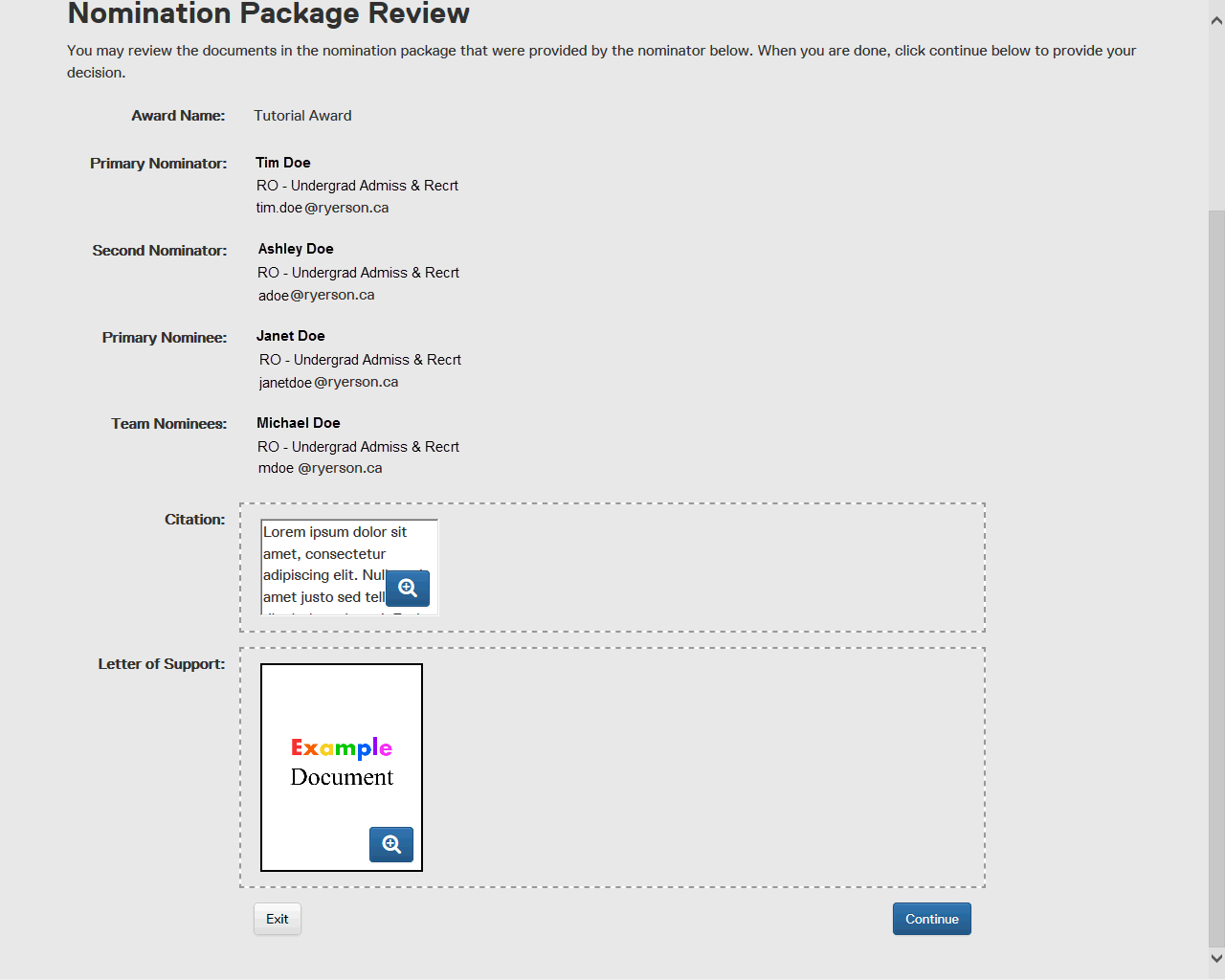Select primary nominee name Janet Doe
Image resolution: width=1225 pixels, height=980 pixels.
coord(291,336)
